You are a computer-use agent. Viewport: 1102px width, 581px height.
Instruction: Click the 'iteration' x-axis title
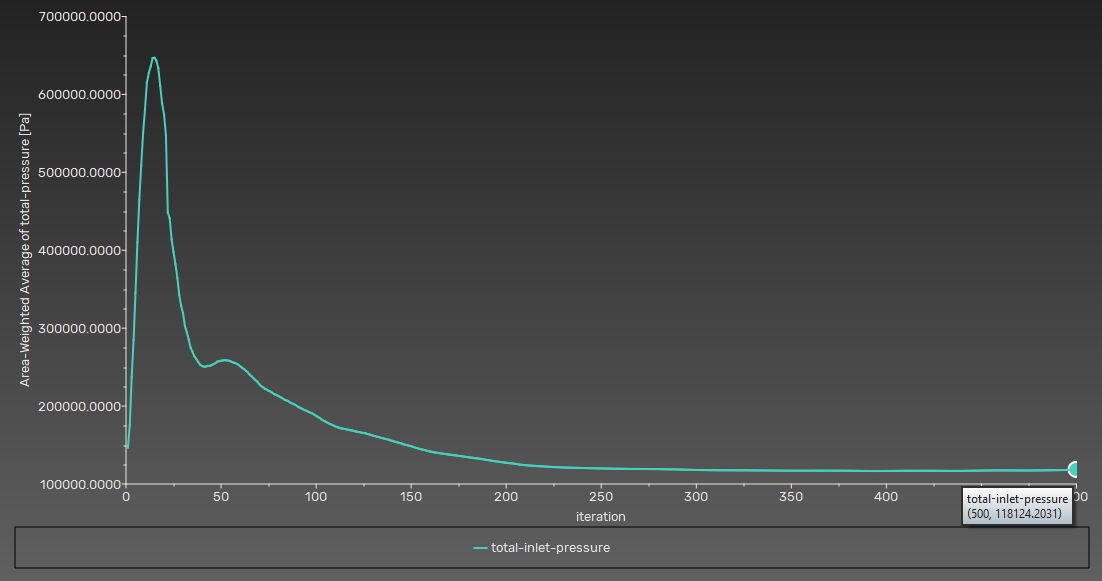point(600,516)
